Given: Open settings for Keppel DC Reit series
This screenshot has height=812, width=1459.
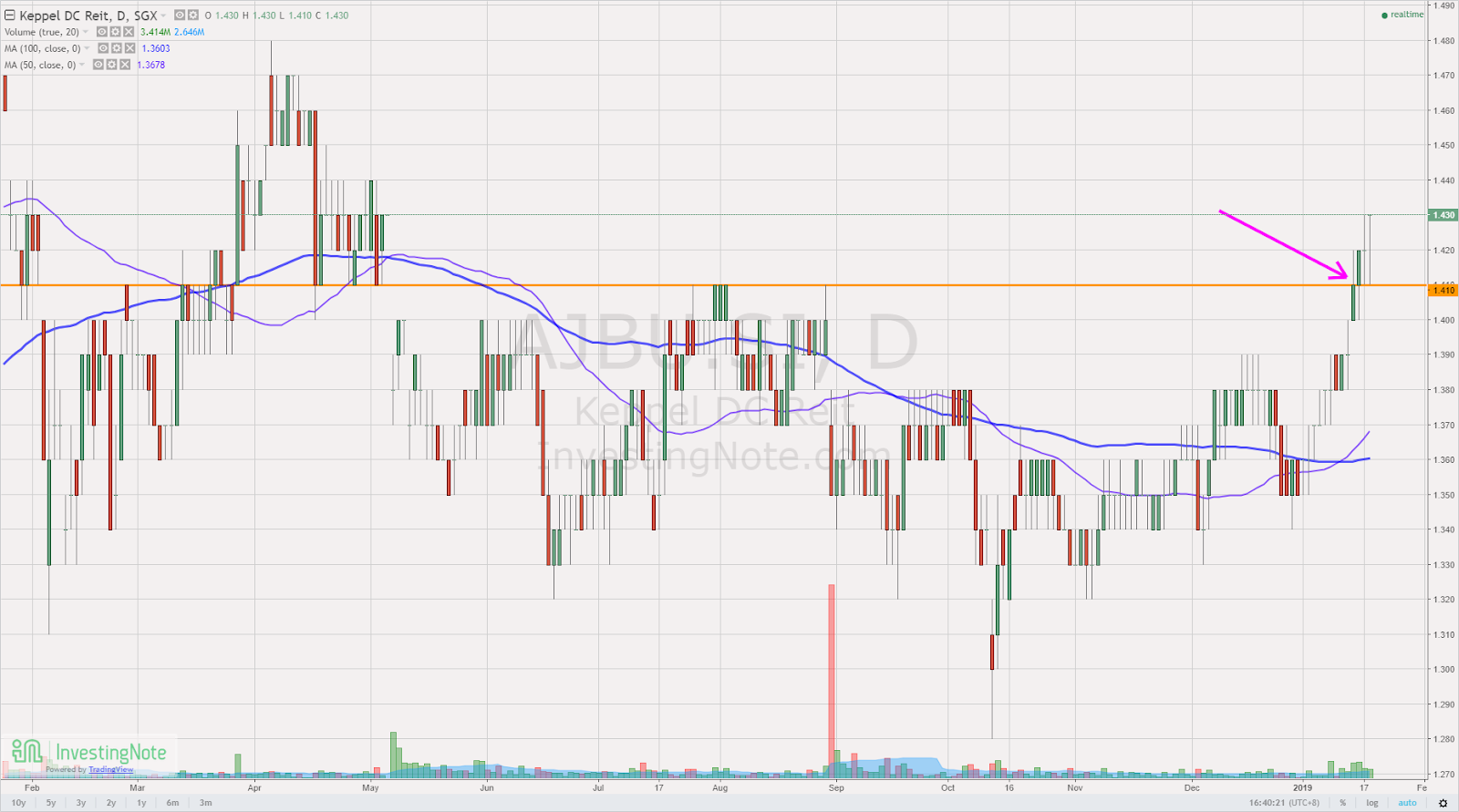Looking at the screenshot, I should click(193, 15).
